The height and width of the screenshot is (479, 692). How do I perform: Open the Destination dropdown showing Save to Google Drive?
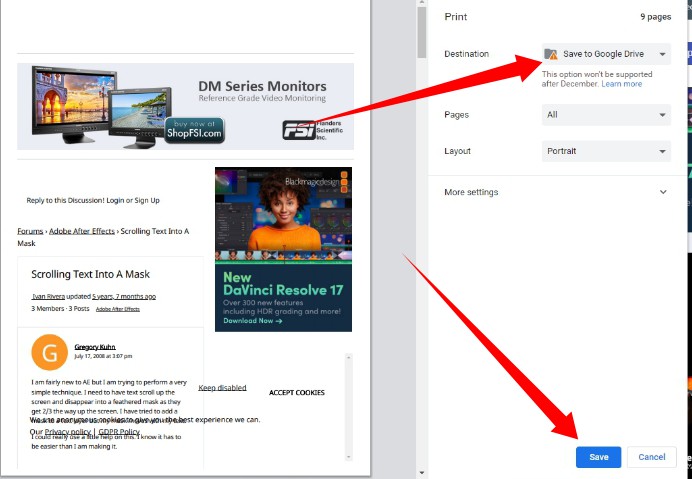tap(606, 54)
